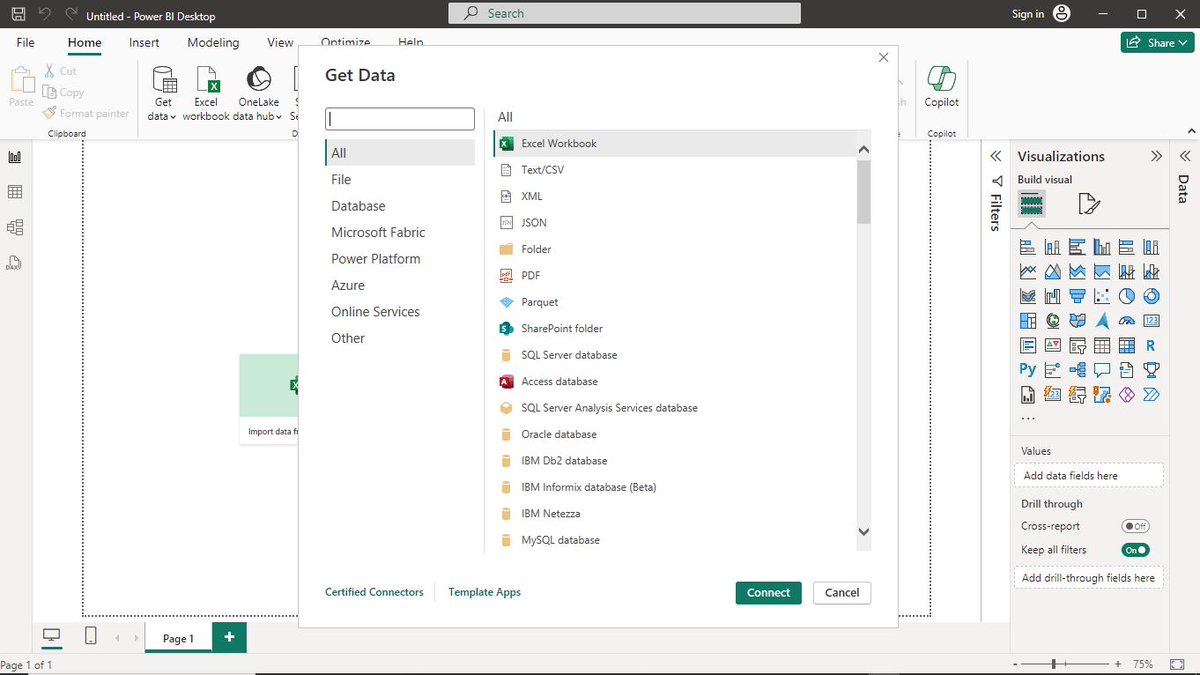Add a new page with plus button
This screenshot has width=1200, height=675.
pyautogui.click(x=229, y=637)
